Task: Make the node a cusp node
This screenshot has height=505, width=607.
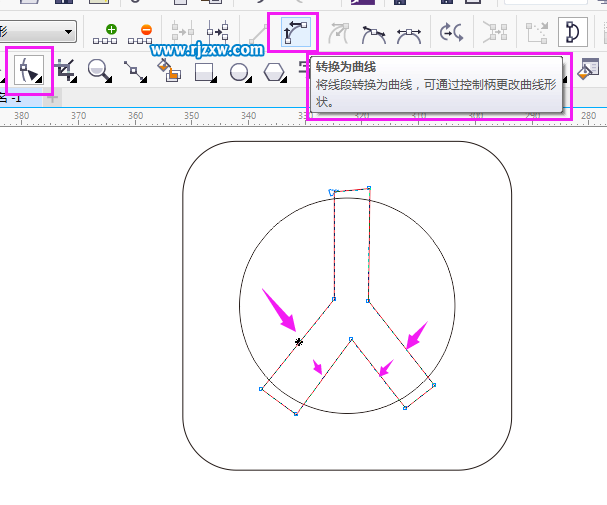Action: point(339,33)
